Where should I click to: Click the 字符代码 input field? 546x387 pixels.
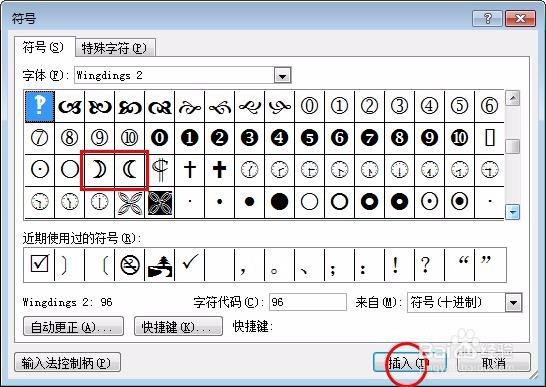308,302
